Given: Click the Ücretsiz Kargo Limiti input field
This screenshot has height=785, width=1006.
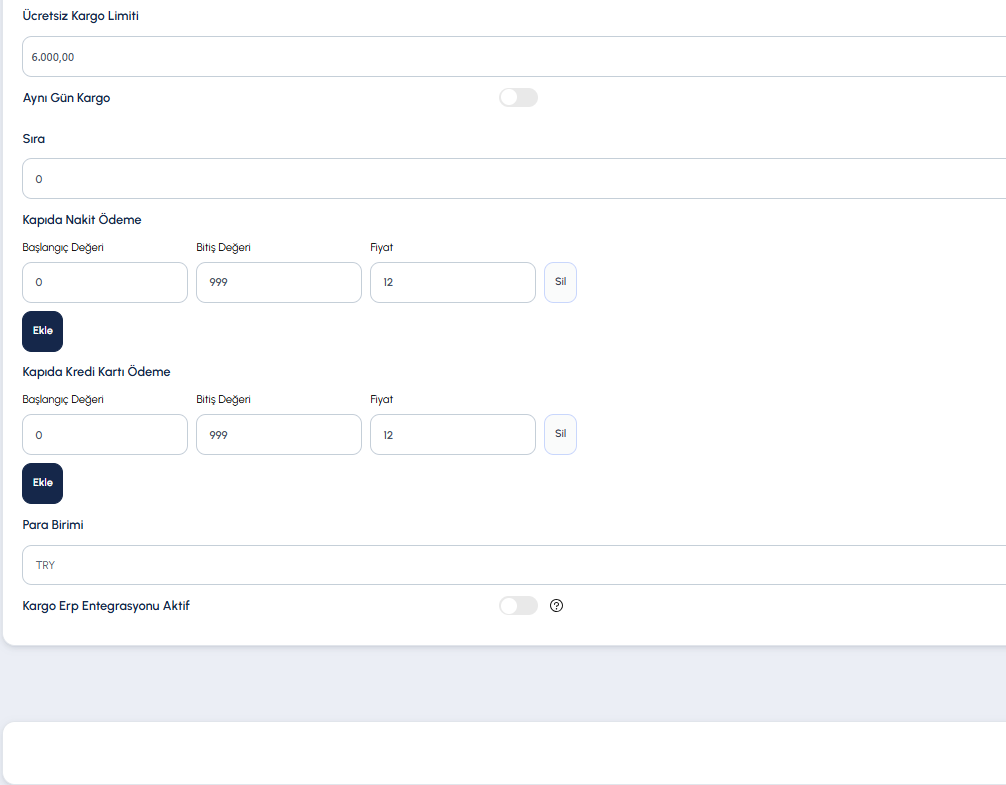Looking at the screenshot, I should click(x=514, y=56).
